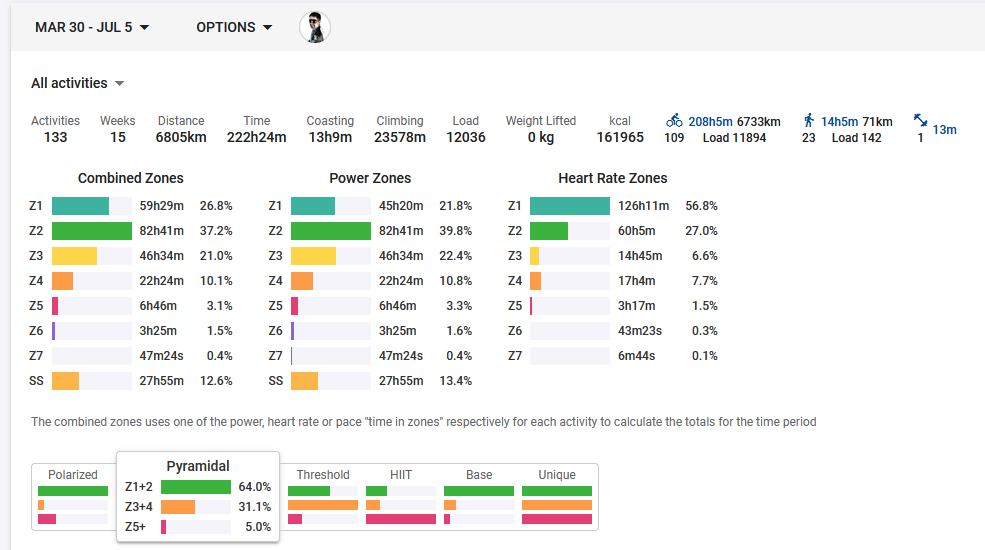The image size is (985, 550).
Task: Click the diagonal arrows activity icon
Action: click(920, 120)
